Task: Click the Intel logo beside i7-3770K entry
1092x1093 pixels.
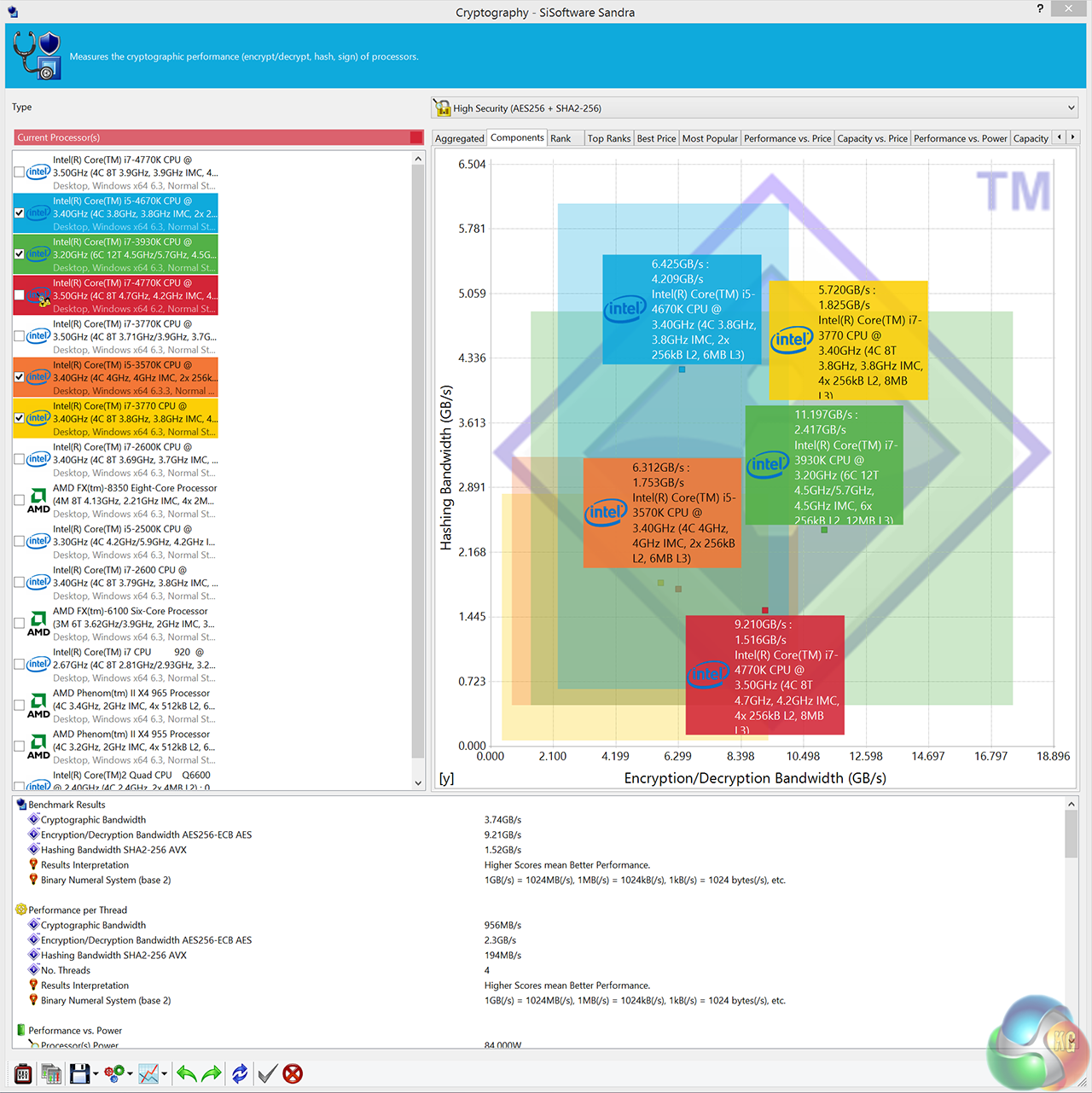Action: click(38, 336)
